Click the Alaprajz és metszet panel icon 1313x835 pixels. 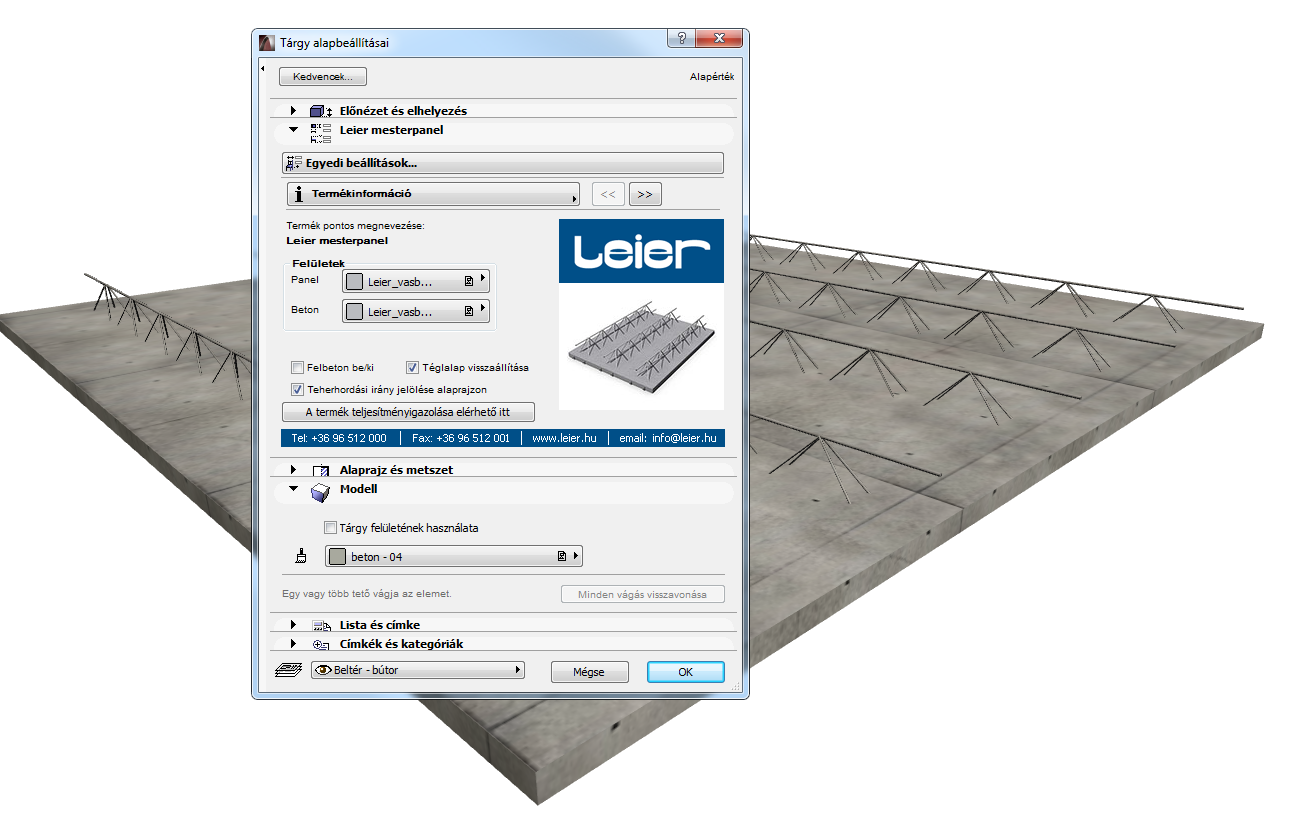coord(320,470)
